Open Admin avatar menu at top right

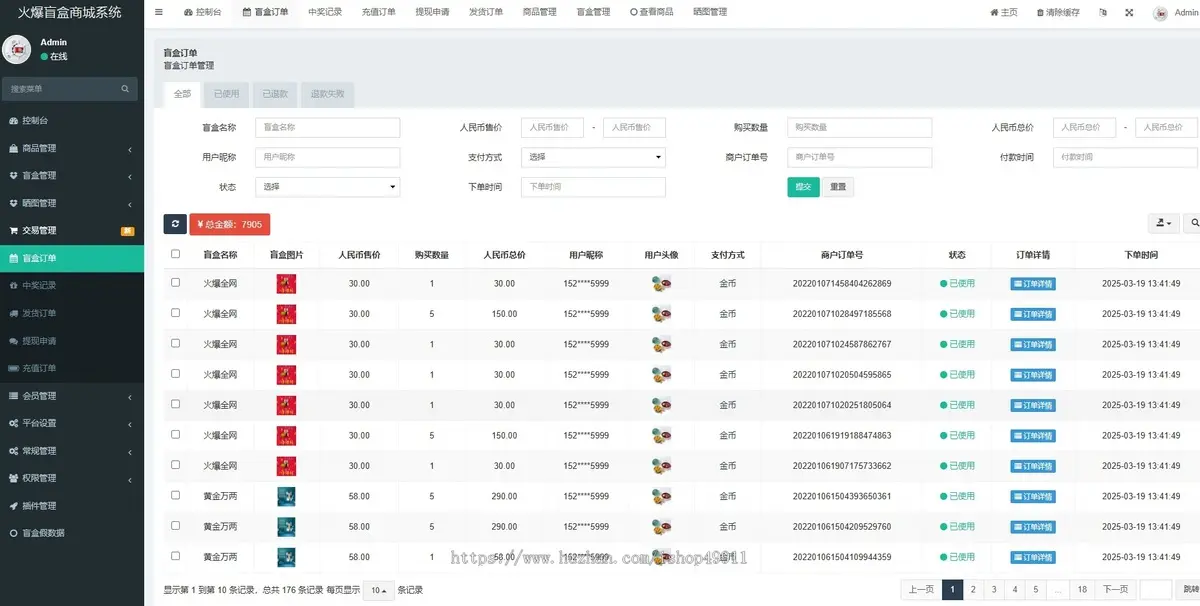coord(1174,13)
